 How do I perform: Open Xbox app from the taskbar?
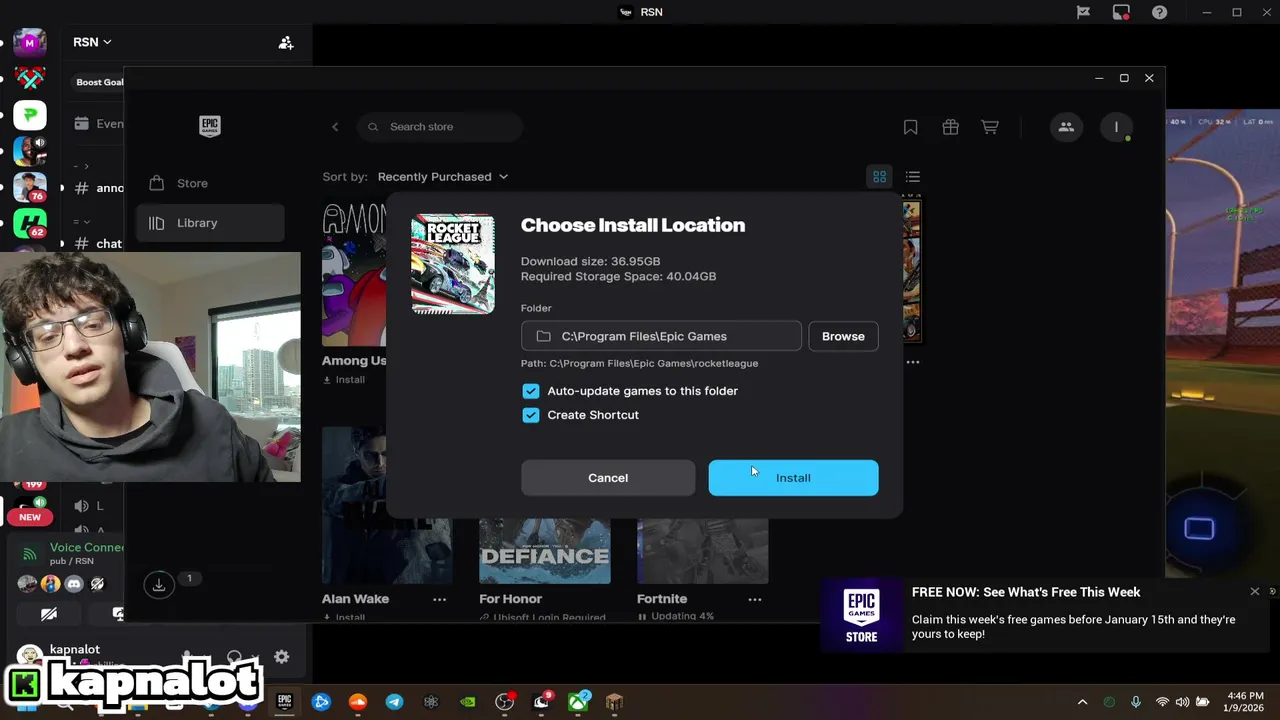(x=578, y=702)
